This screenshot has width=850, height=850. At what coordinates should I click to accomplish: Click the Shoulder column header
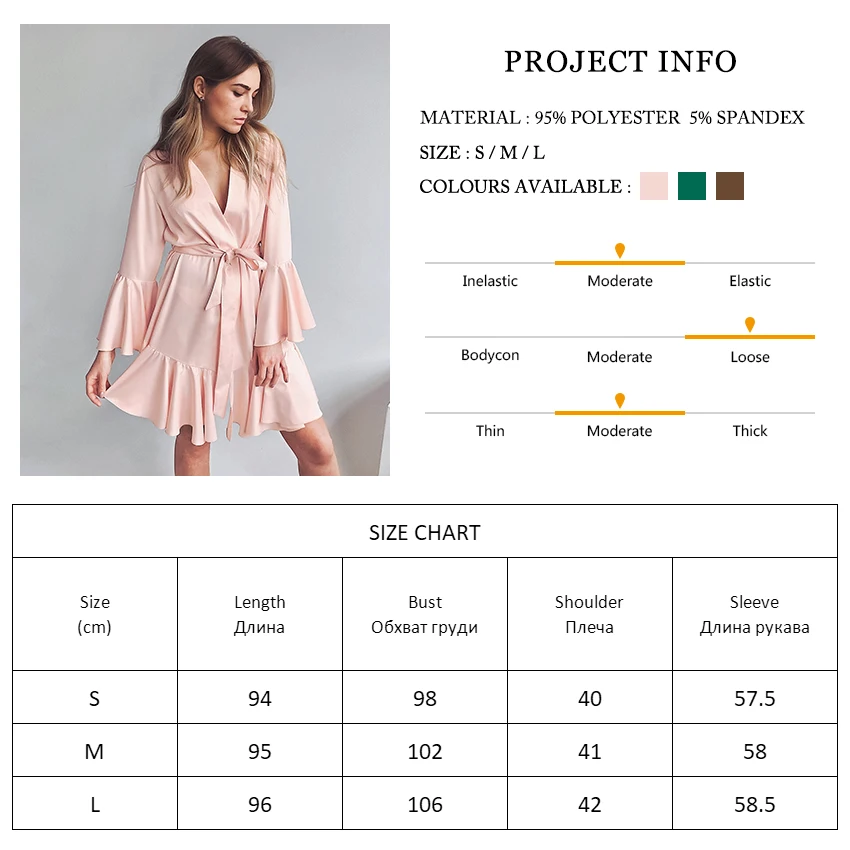(589, 614)
